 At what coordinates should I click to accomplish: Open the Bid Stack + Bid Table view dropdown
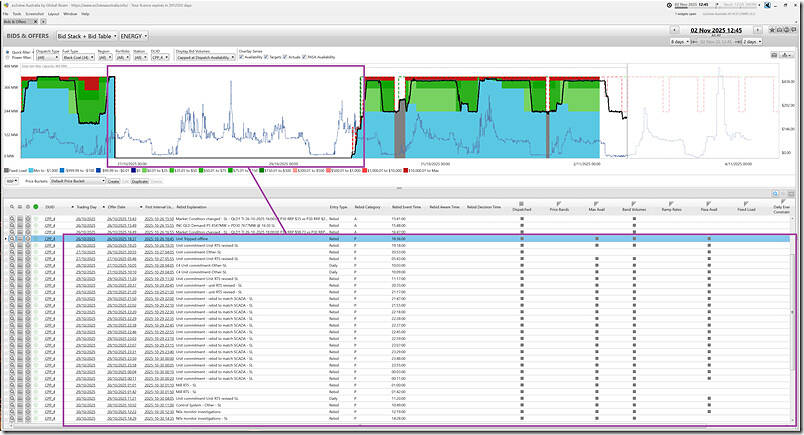87,36
